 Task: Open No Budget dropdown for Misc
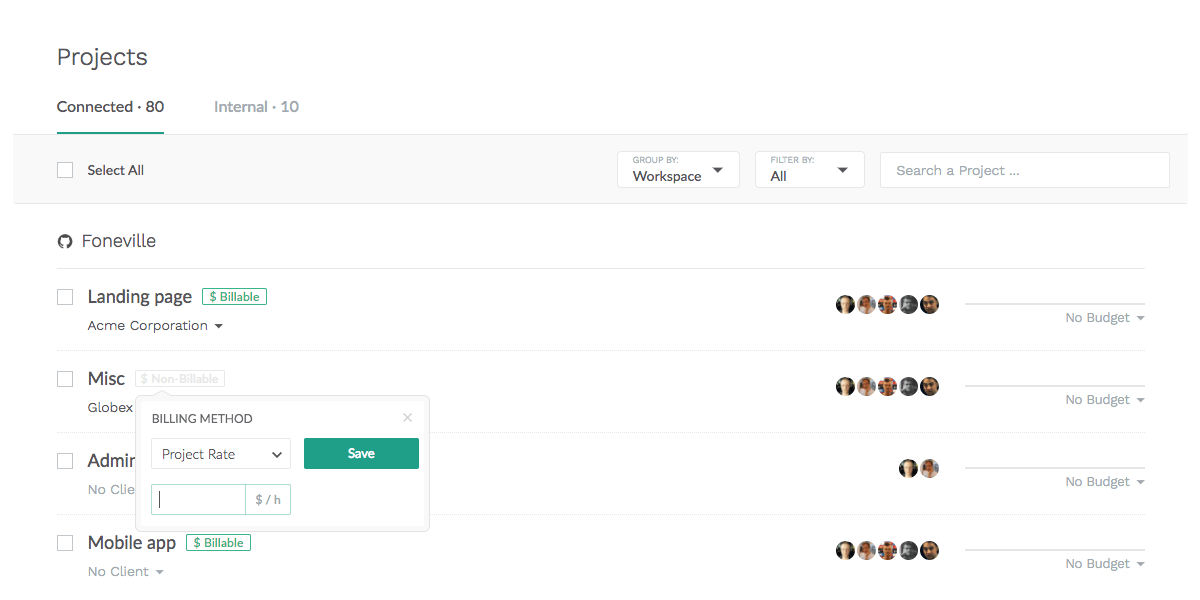click(1104, 400)
